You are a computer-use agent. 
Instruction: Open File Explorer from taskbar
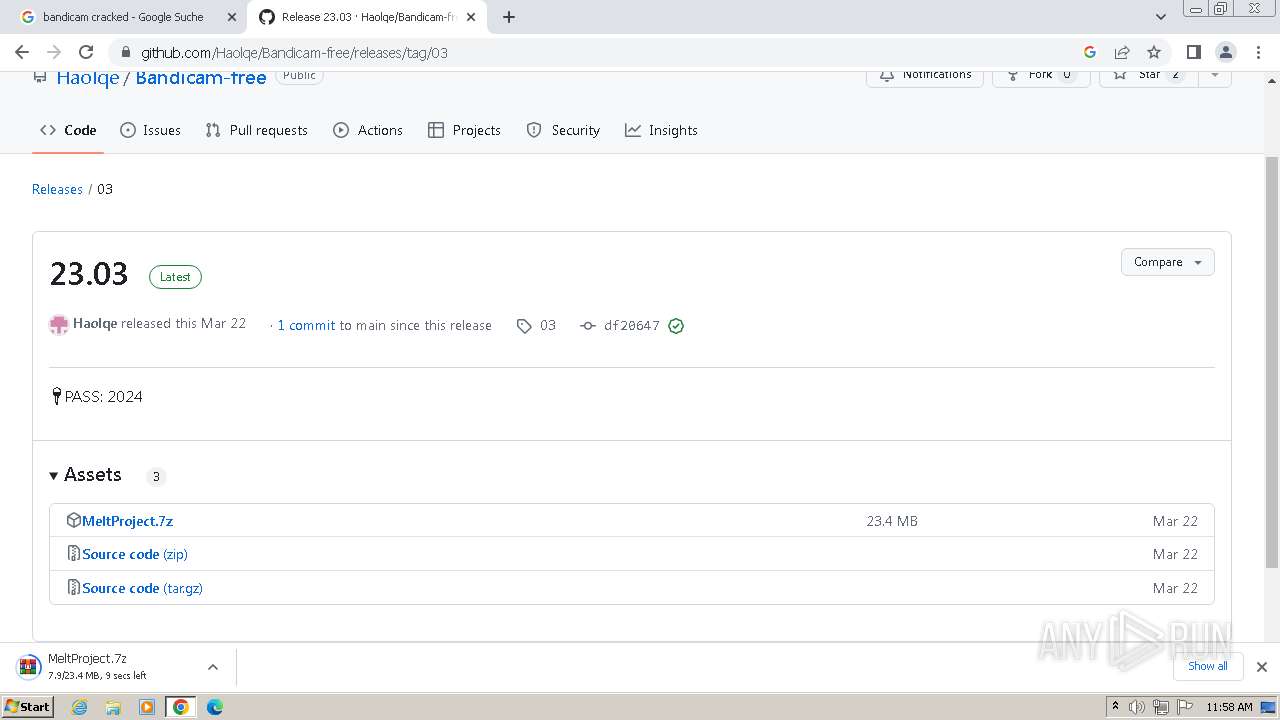click(x=113, y=707)
